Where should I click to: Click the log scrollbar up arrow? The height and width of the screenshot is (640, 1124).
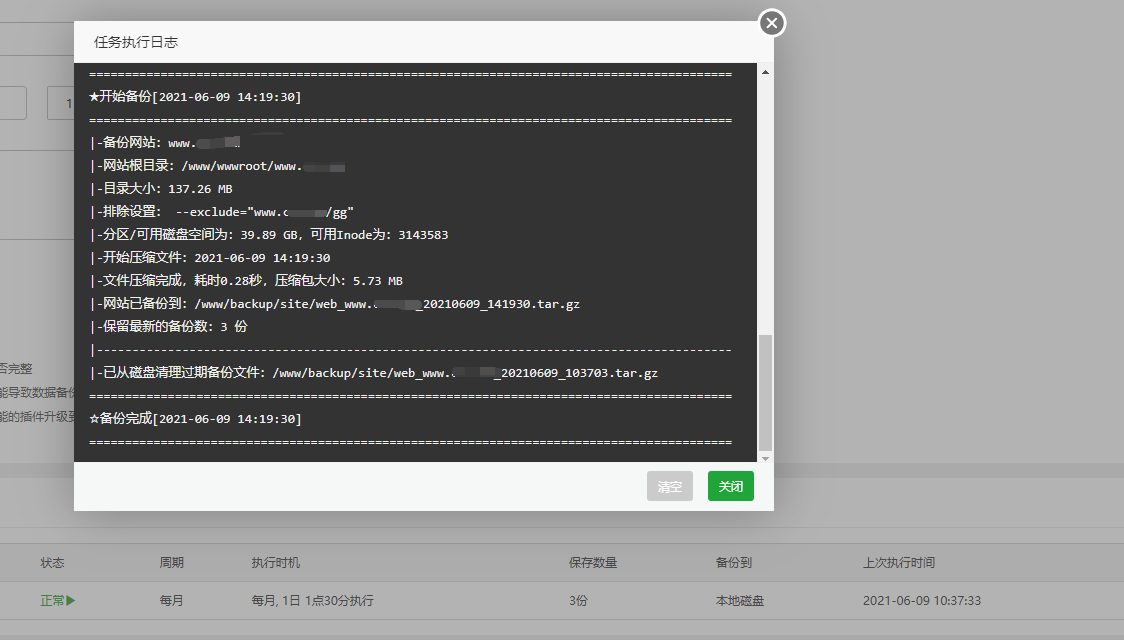coord(765,72)
